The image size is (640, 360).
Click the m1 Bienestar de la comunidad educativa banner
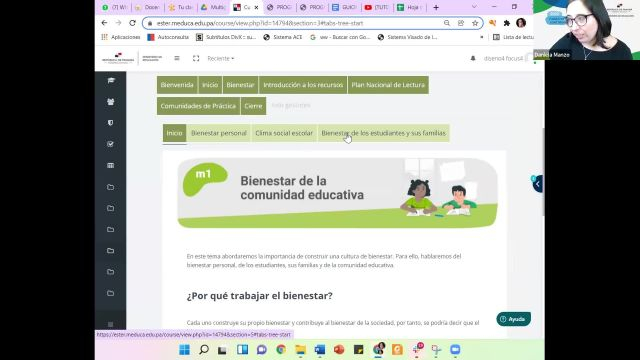pos(338,193)
